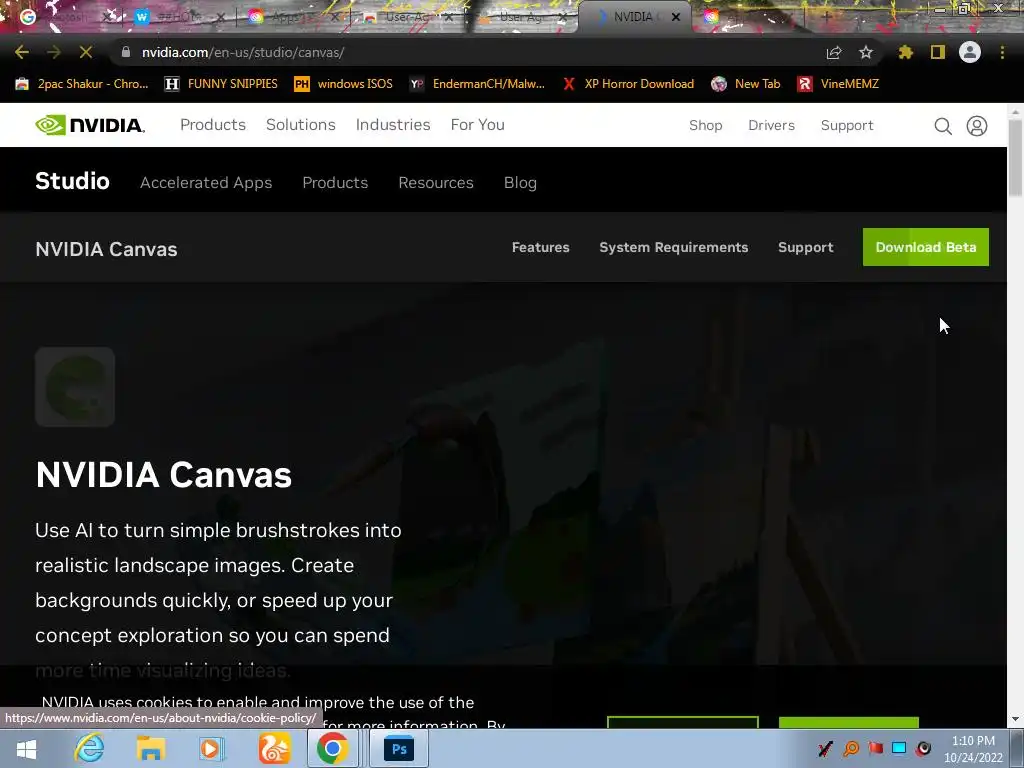Open 2pac Shakur bookmark
Screen dimensions: 1024x768
pos(82,84)
